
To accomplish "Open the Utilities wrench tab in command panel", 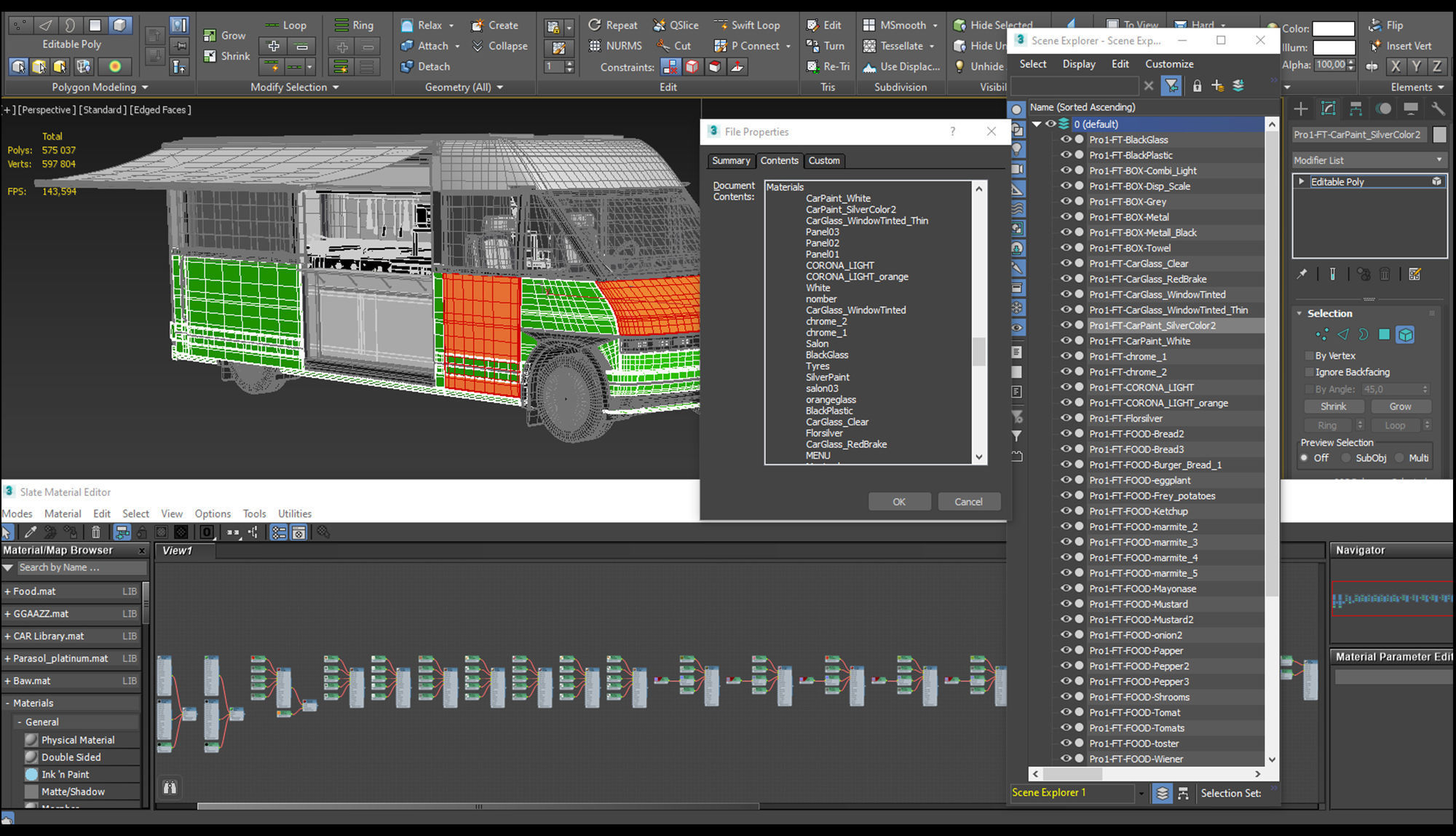I will [1438, 109].
